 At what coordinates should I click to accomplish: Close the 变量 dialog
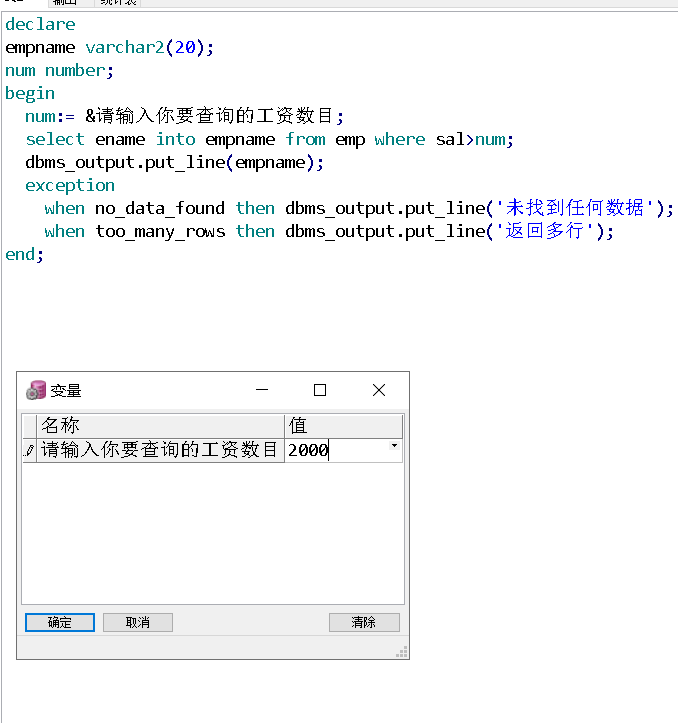tap(379, 390)
